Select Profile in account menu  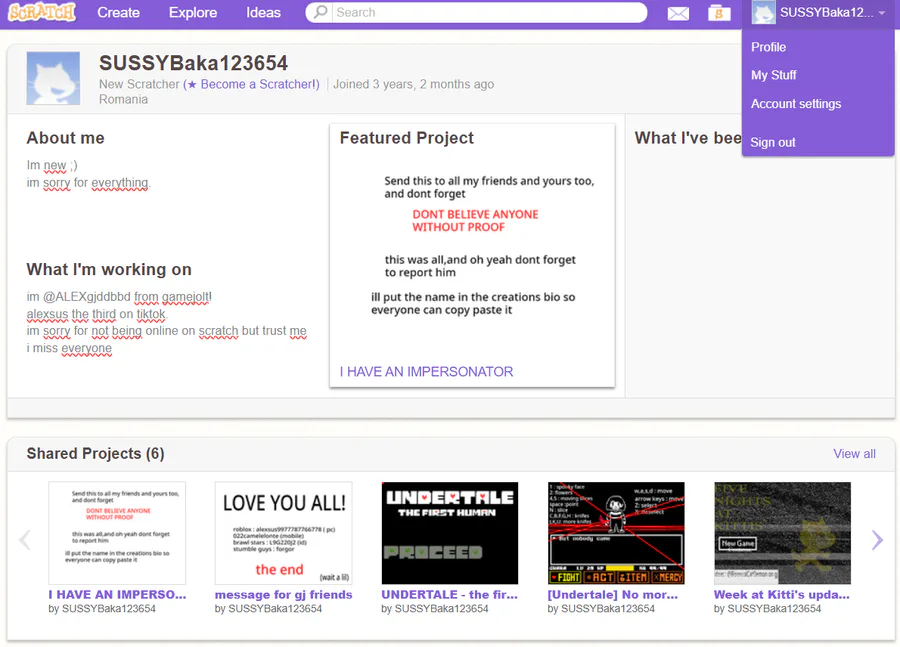pos(769,47)
